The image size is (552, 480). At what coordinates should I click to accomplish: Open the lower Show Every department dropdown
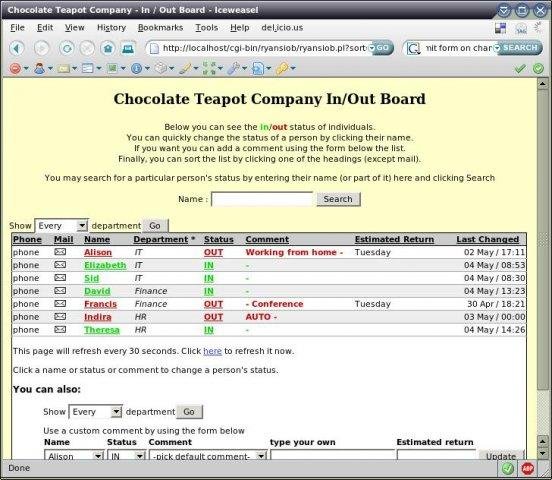[x=95, y=411]
